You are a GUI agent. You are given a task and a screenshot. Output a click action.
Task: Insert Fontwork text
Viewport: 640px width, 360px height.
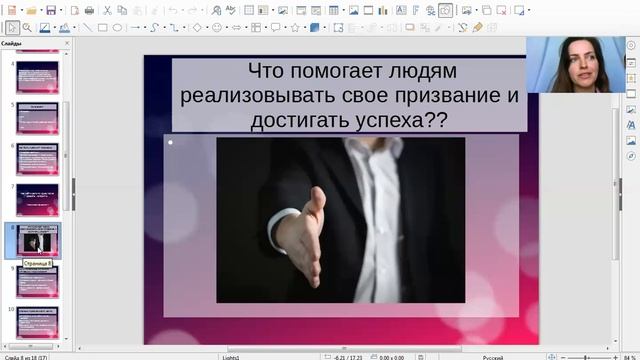416,11
